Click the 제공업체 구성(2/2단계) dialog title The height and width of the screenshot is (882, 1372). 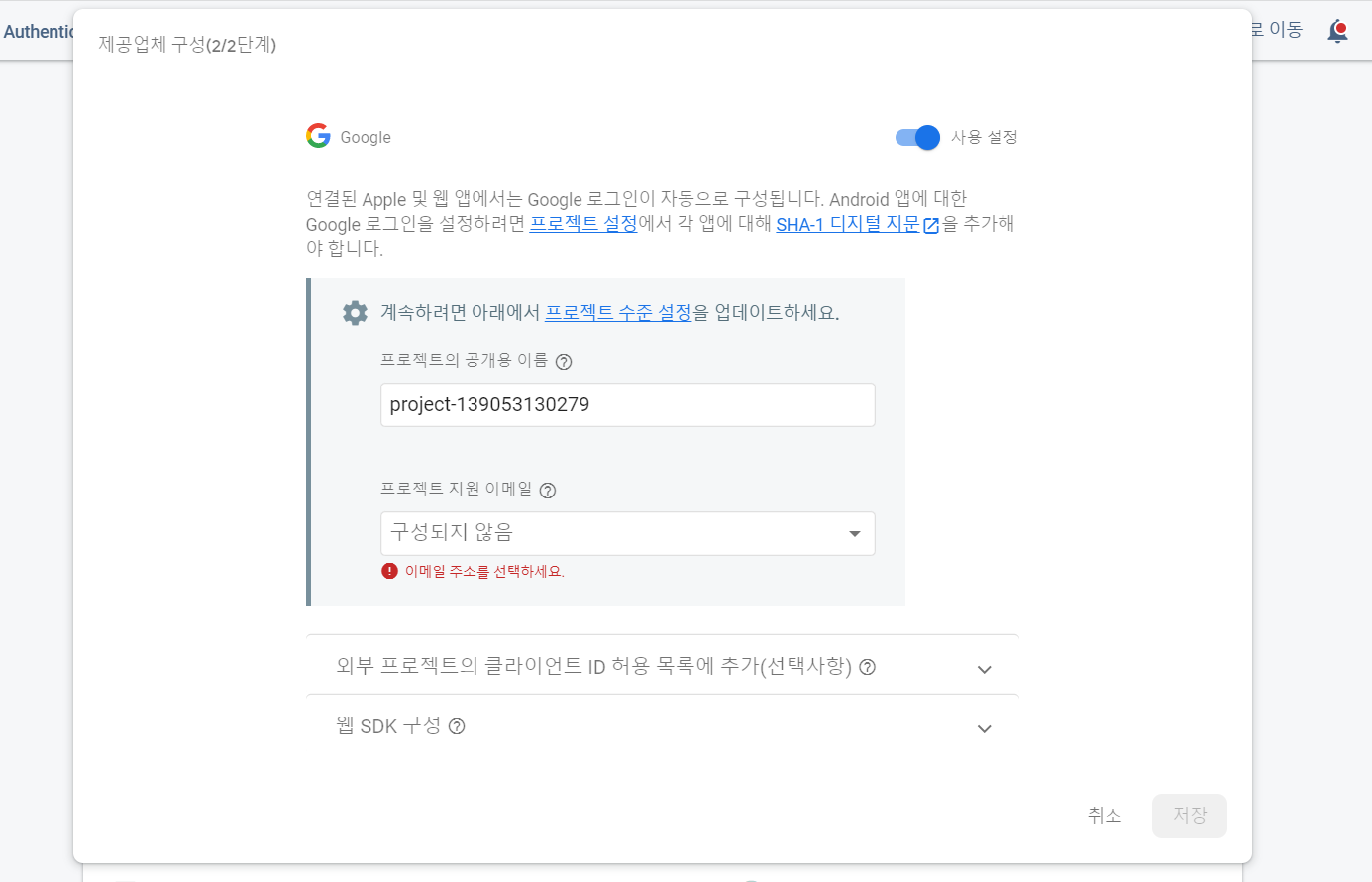click(x=187, y=45)
